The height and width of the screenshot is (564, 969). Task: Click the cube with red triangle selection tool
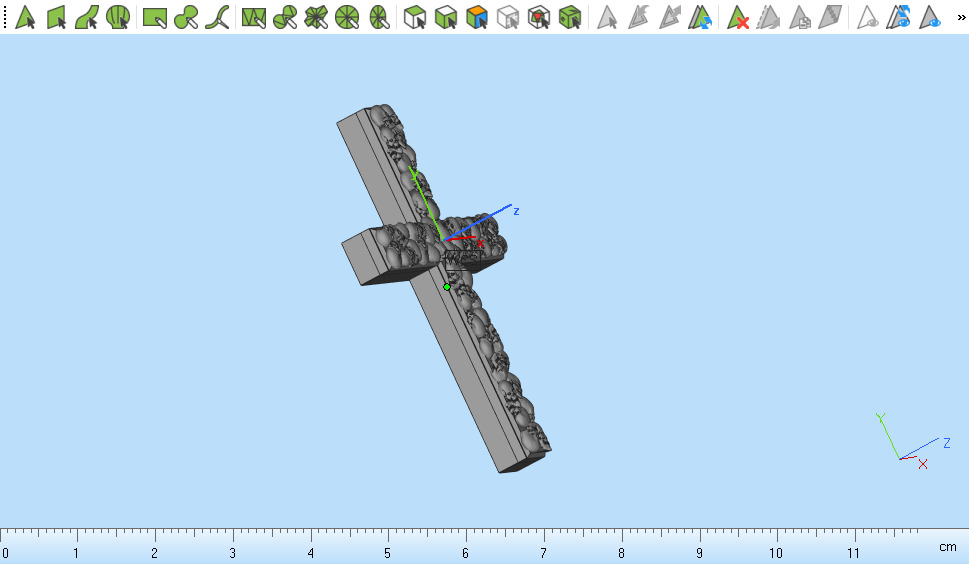(539, 17)
